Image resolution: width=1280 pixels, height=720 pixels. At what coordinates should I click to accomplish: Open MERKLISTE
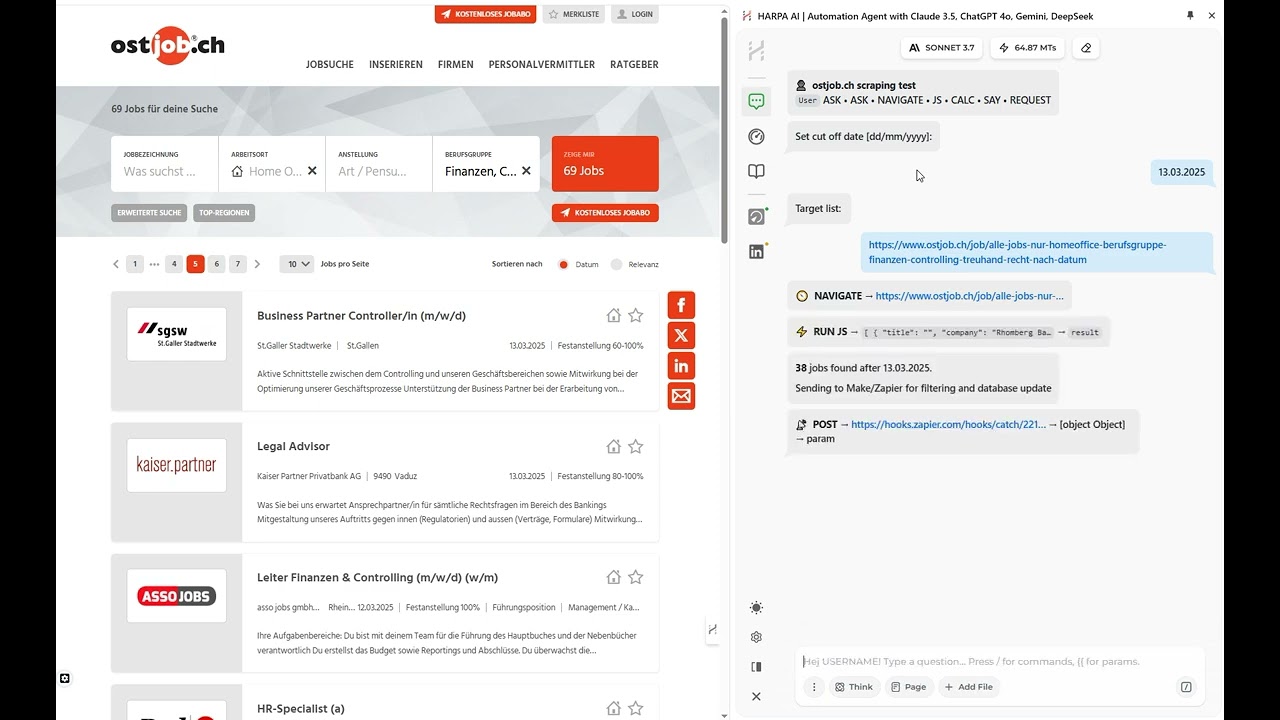click(574, 14)
